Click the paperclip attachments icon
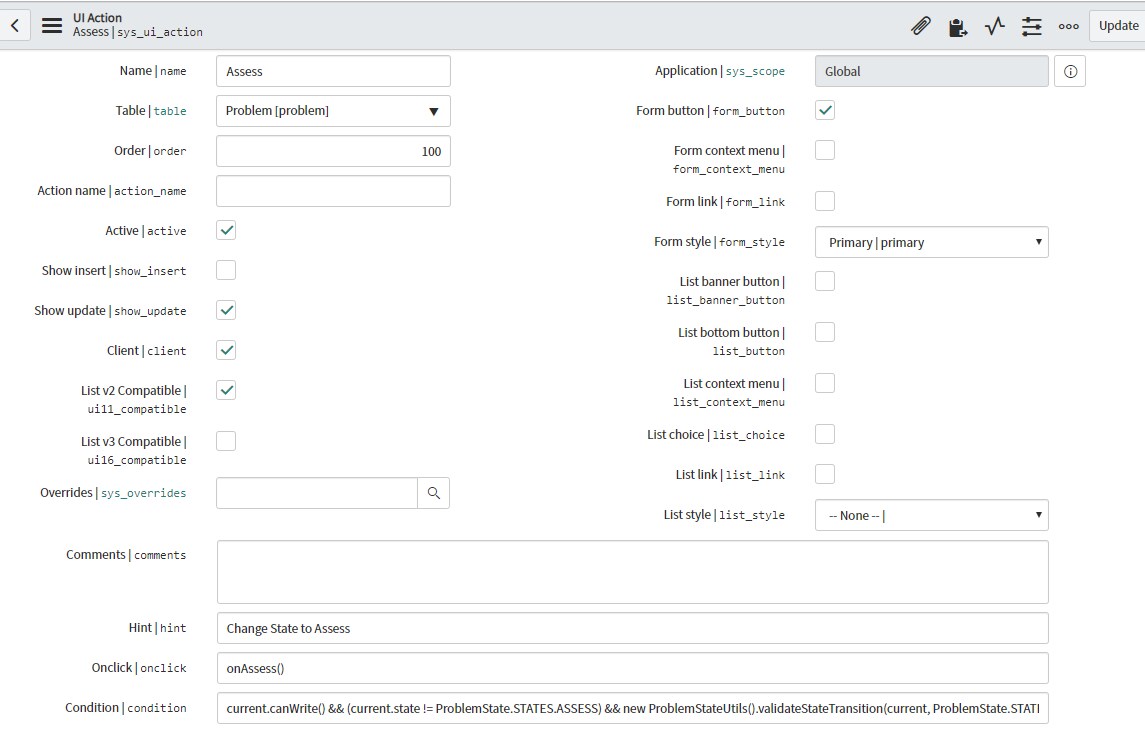1145x729 pixels. [x=920, y=26]
